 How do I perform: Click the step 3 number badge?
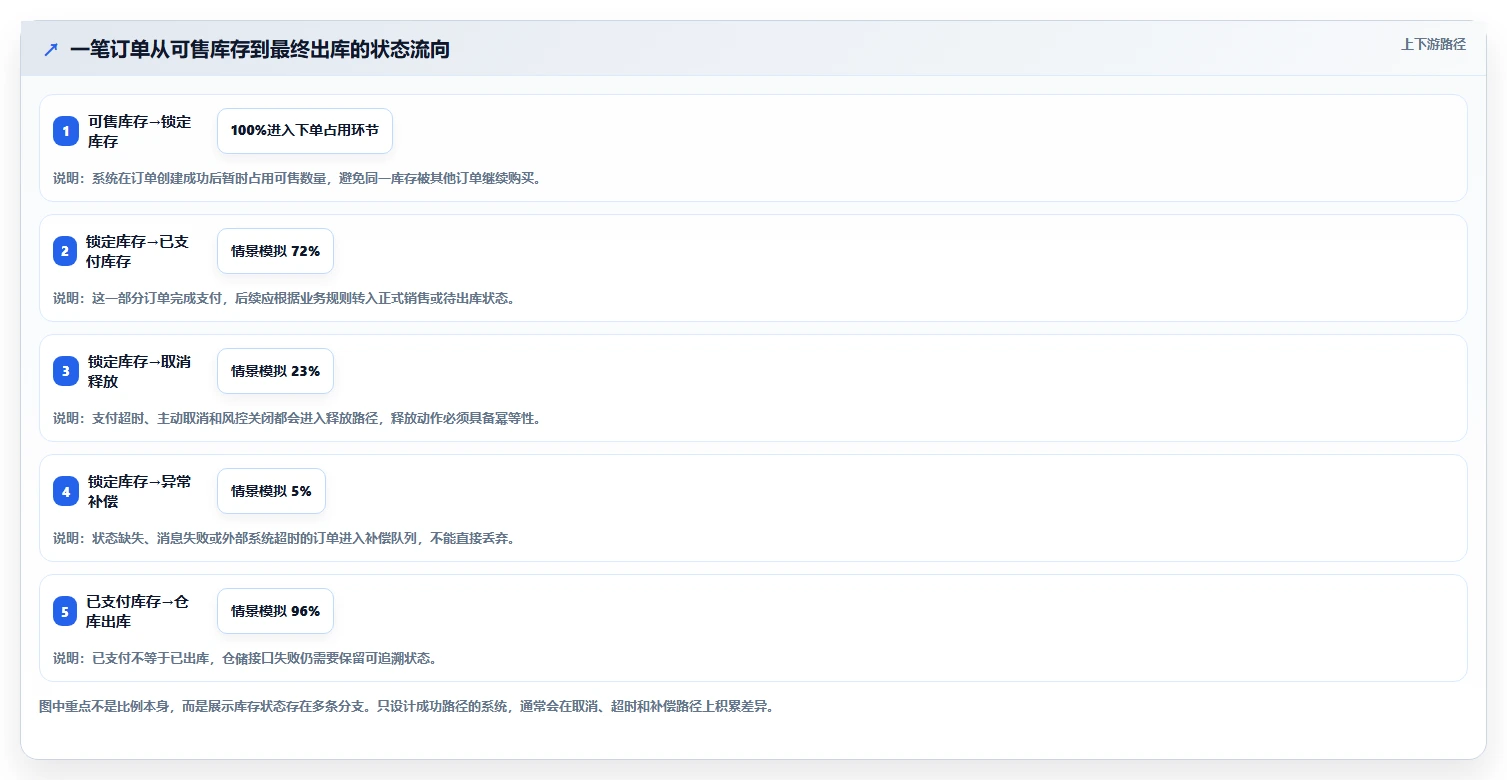tap(66, 371)
